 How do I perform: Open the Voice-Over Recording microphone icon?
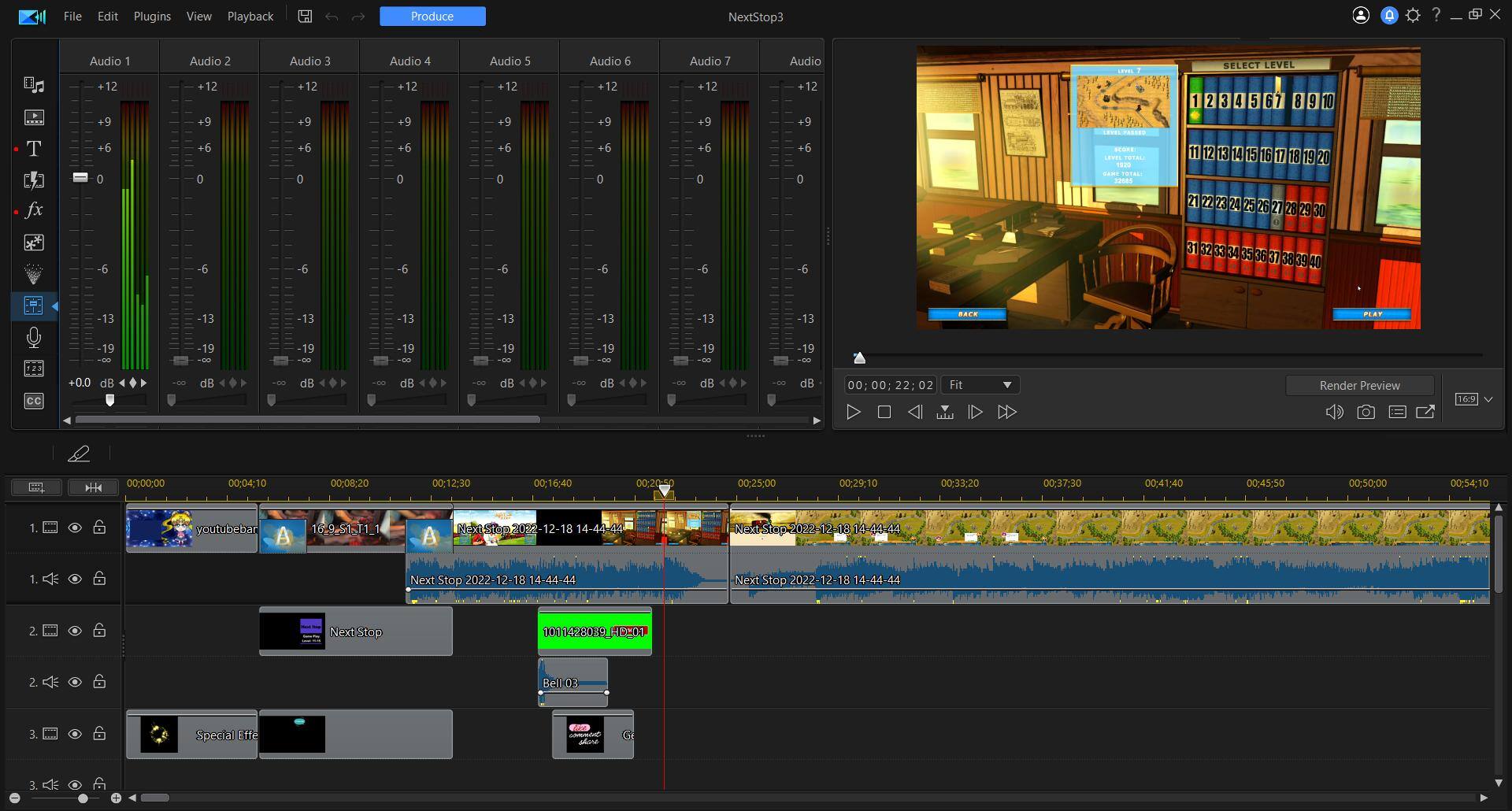[34, 338]
